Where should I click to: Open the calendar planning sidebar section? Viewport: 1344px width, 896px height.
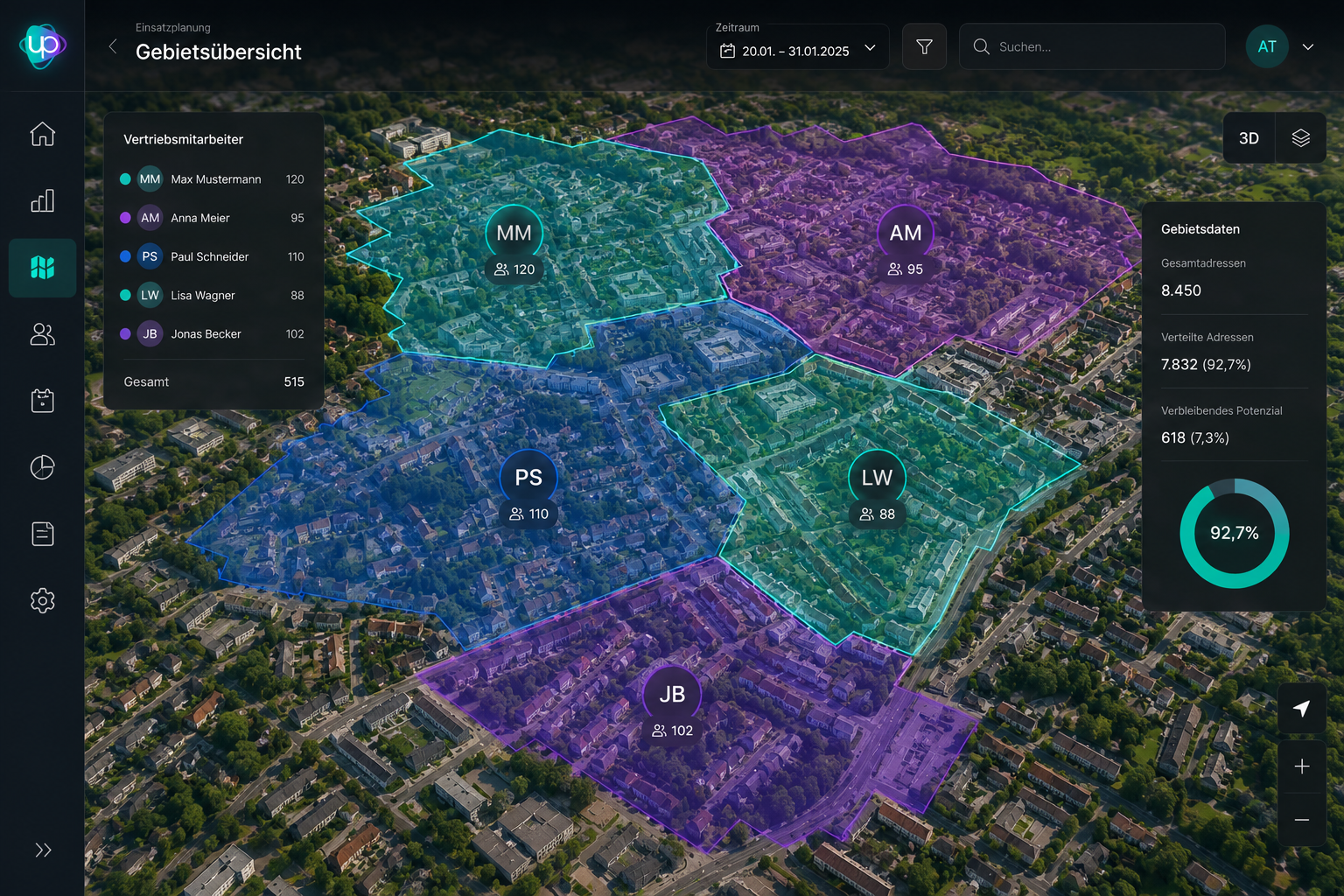tap(42, 401)
